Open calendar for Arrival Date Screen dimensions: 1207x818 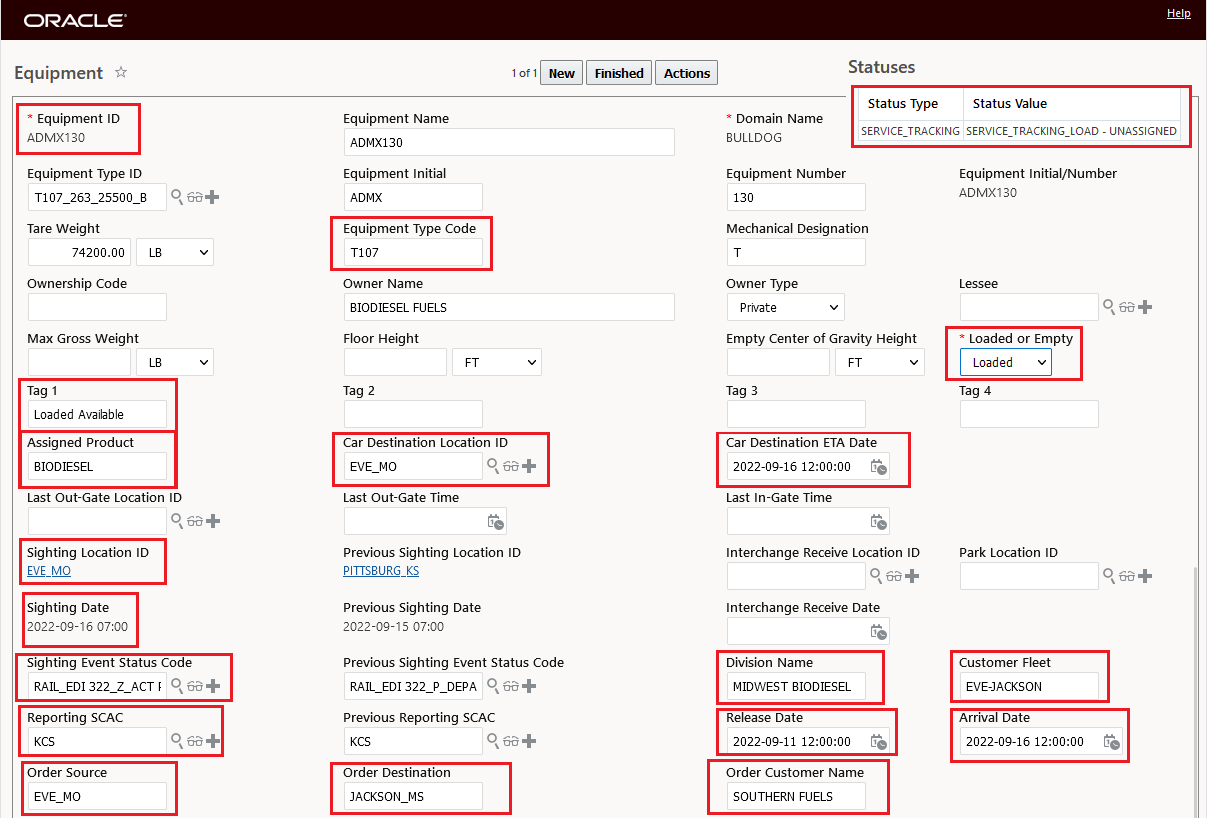pyautogui.click(x=1112, y=741)
